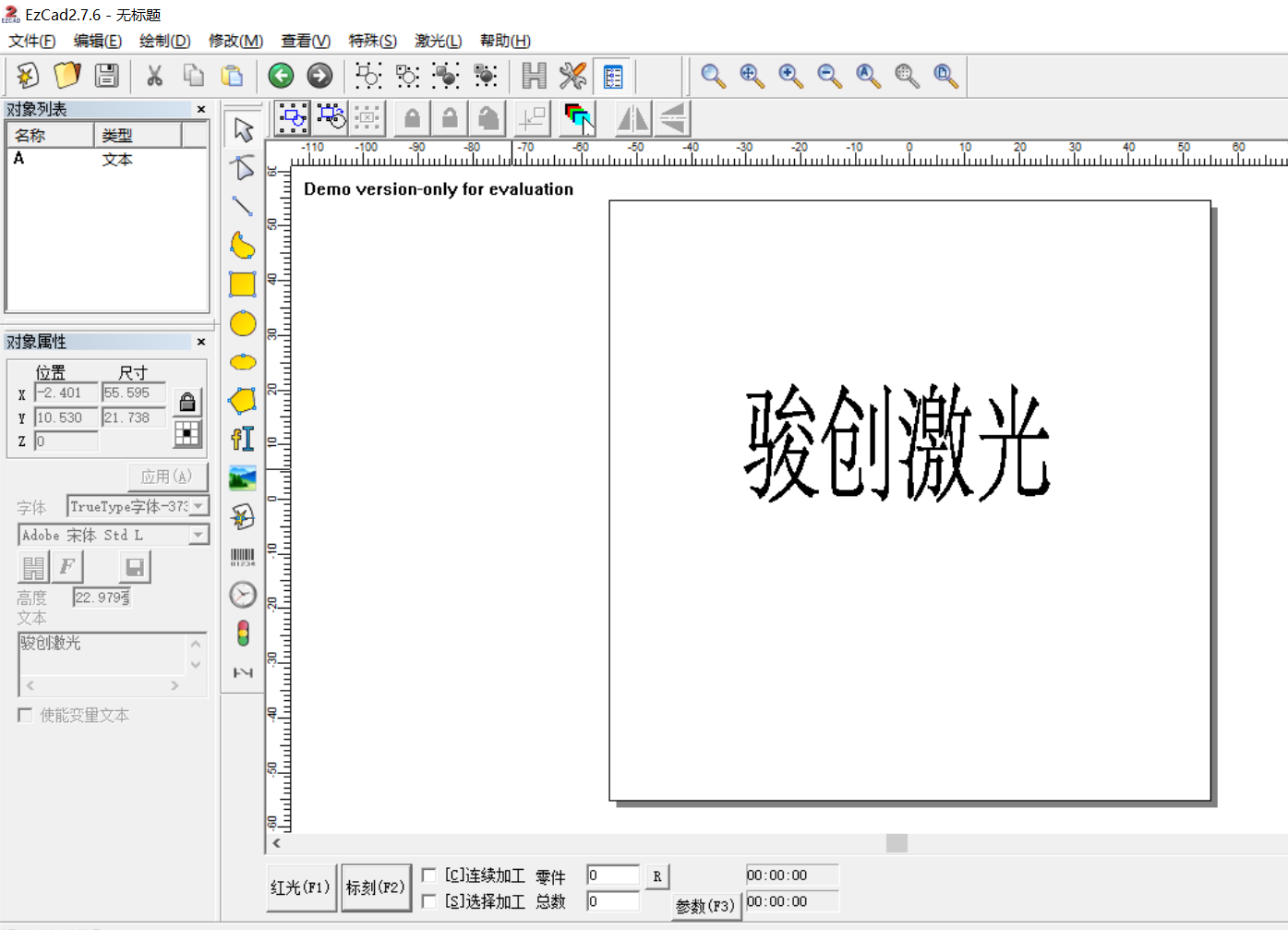Click the pan magnifier with cross arrows
Screen dimensions: 1288x930
(752, 75)
